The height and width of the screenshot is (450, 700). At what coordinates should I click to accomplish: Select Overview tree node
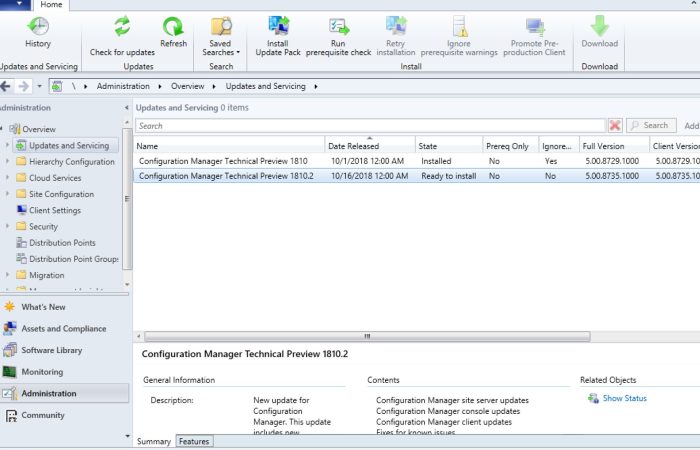click(x=39, y=129)
